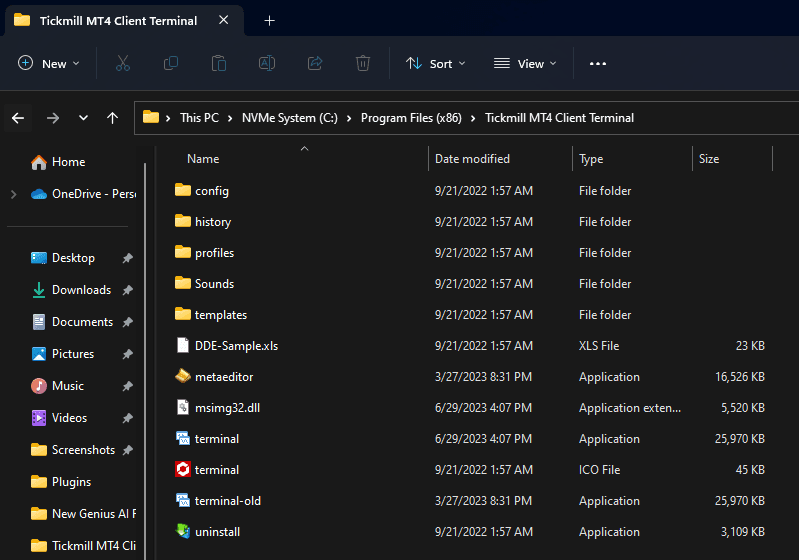Click the Delete trash icon

pos(363,63)
